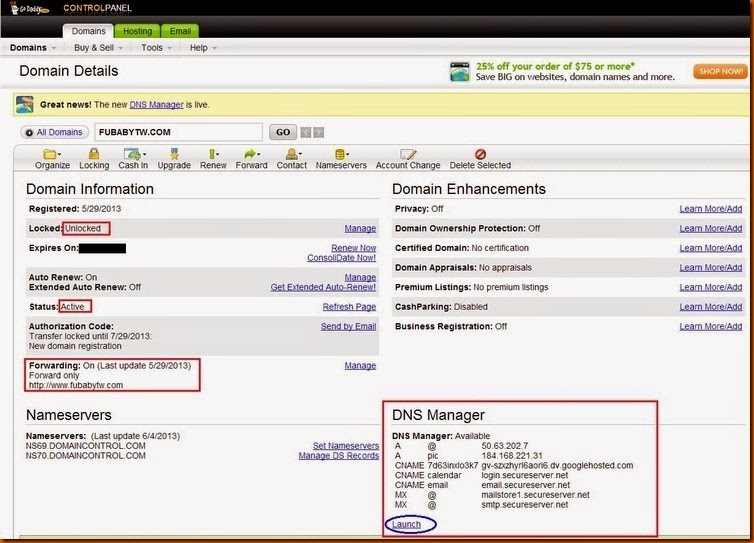Switch to the Email tab
754x543 pixels.
click(x=180, y=31)
